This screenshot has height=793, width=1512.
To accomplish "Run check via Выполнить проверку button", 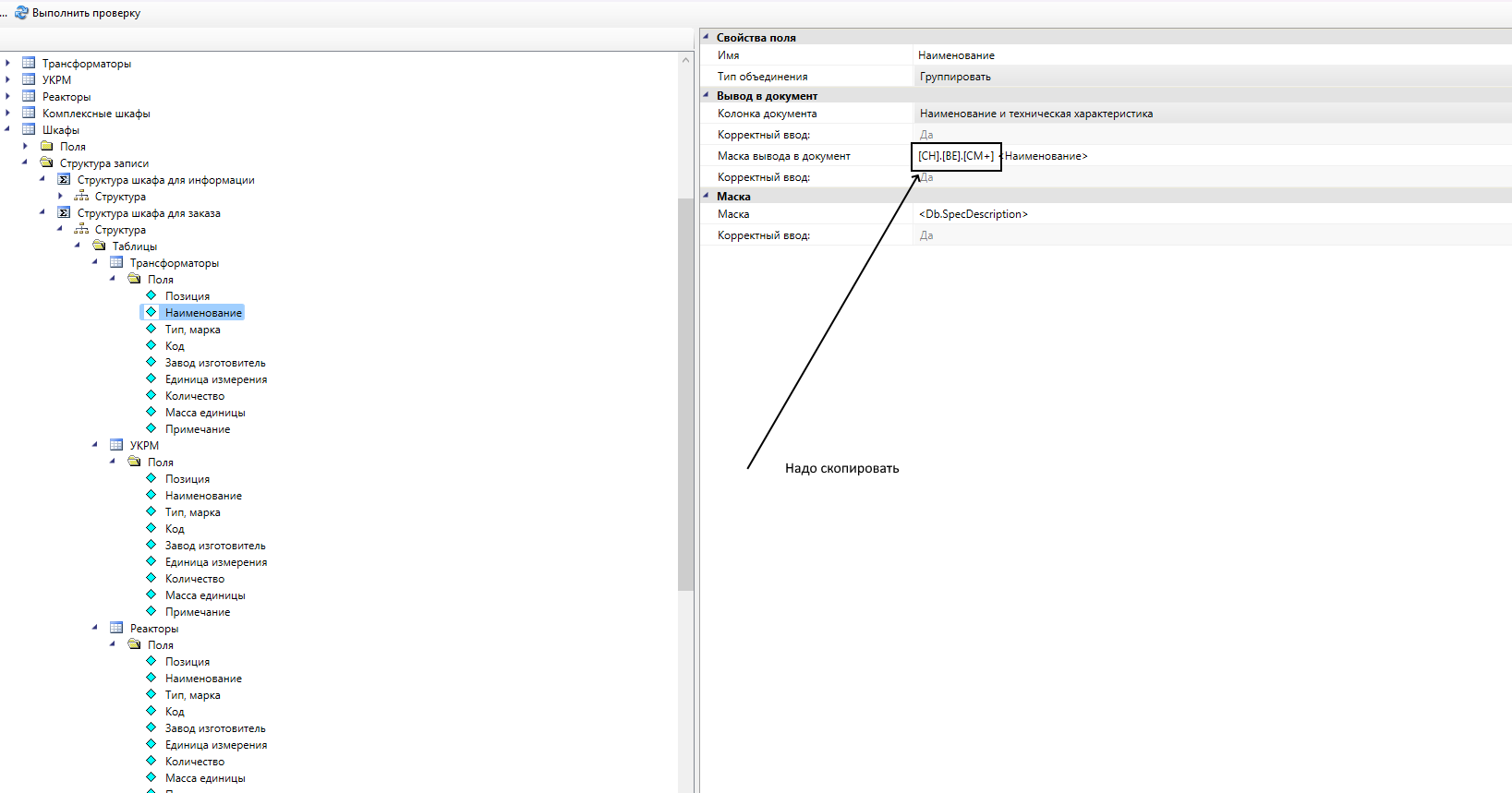I will coord(86,13).
